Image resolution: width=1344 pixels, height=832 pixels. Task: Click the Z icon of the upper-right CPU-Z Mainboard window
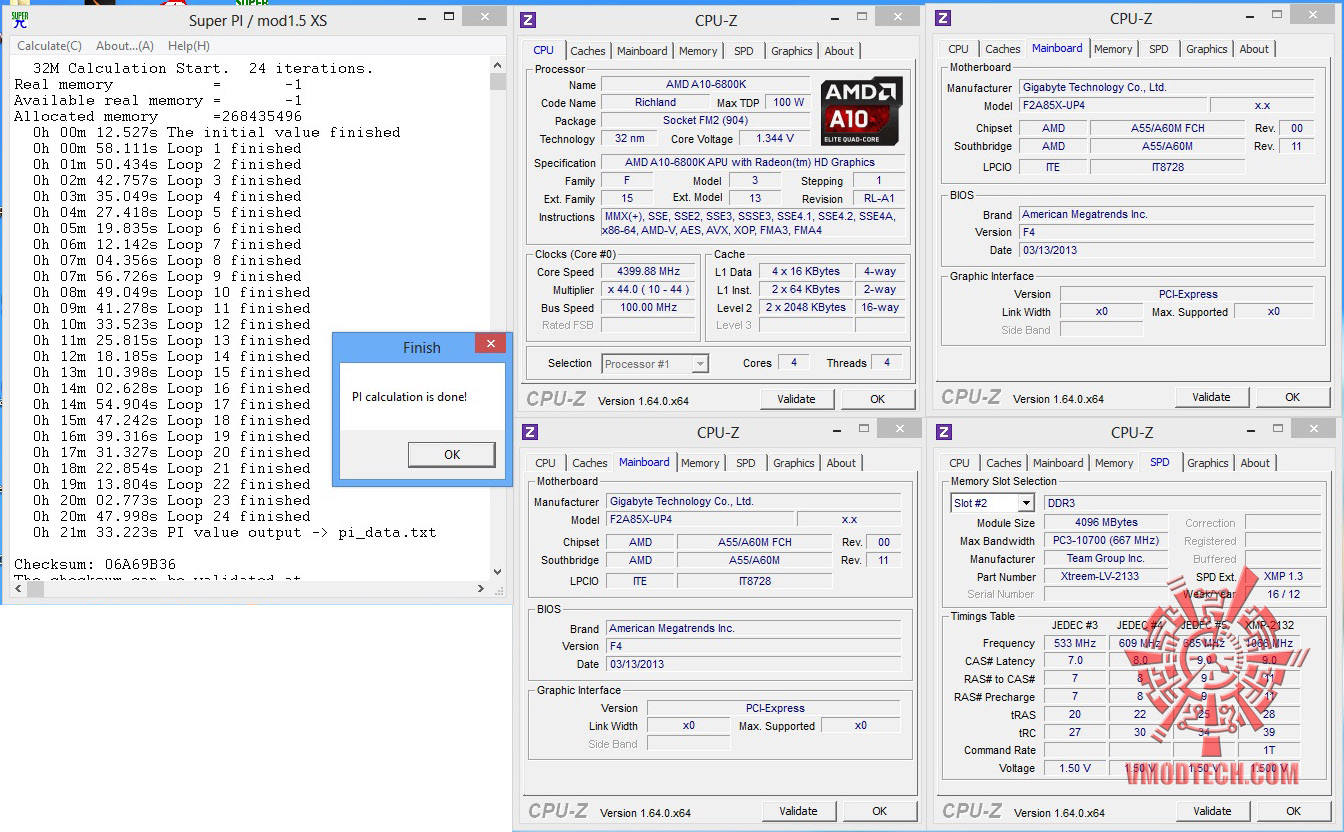click(x=944, y=18)
